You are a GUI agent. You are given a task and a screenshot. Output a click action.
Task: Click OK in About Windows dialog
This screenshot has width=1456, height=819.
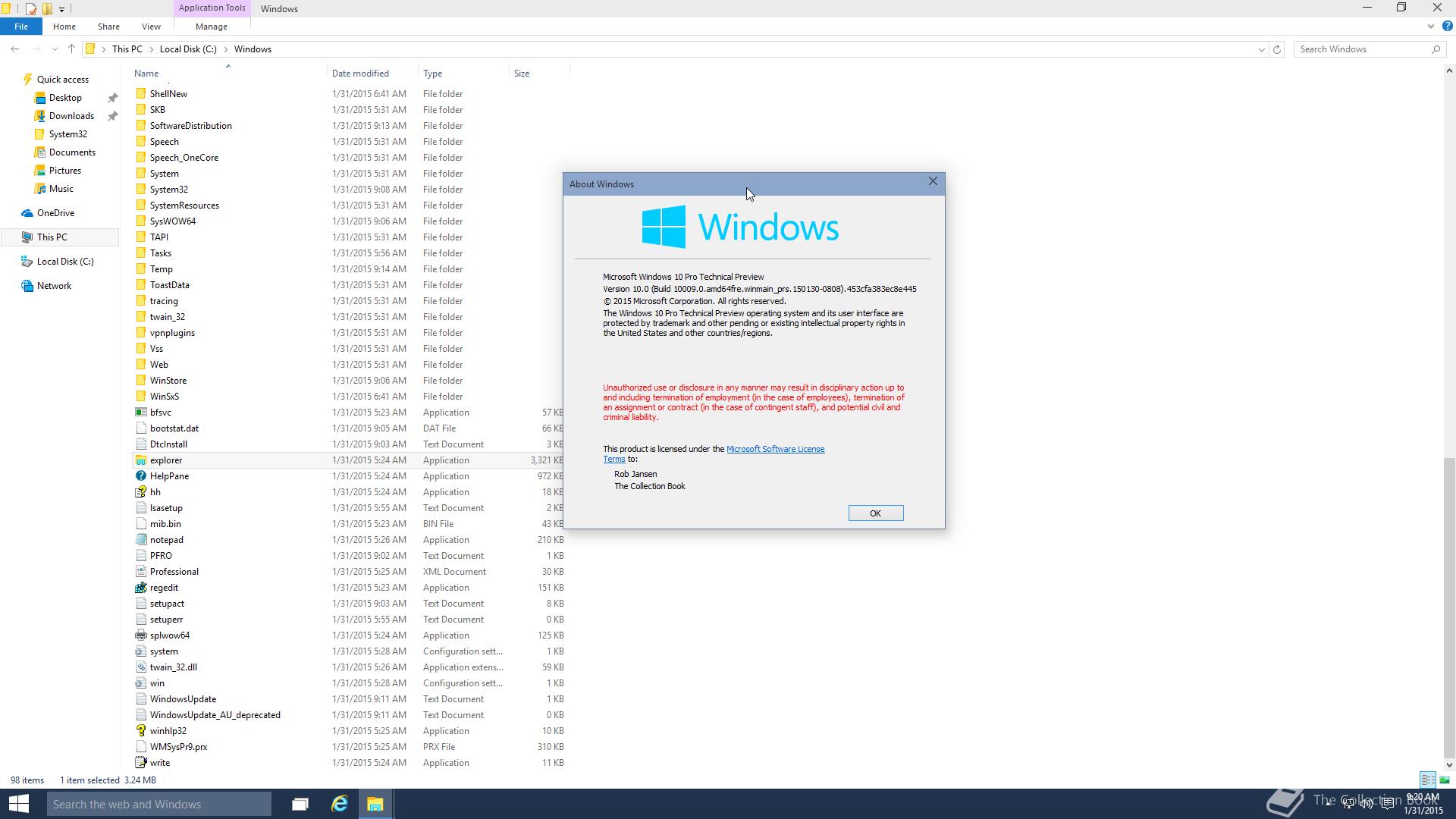(876, 513)
